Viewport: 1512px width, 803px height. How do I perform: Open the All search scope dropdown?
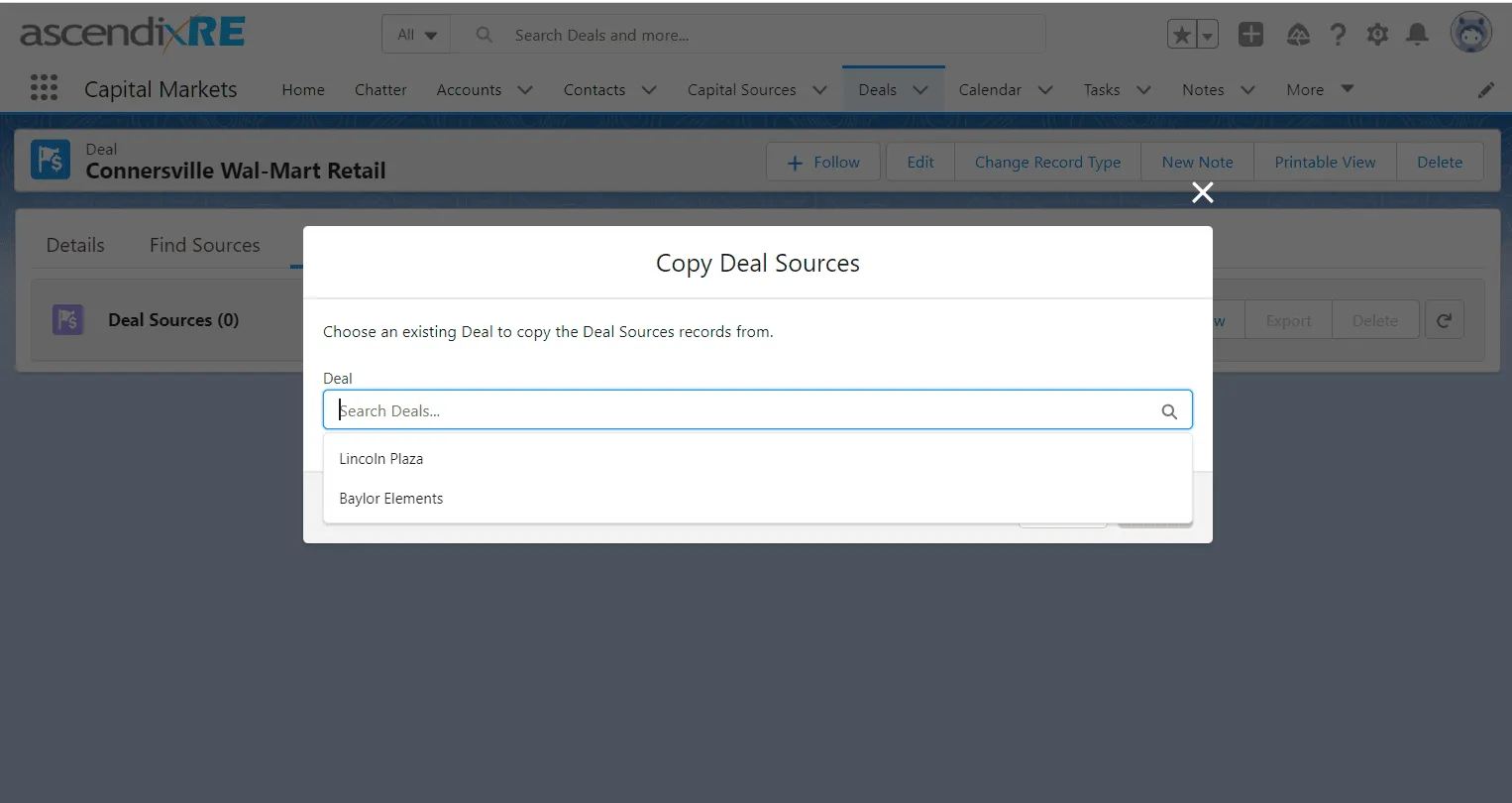[x=416, y=35]
